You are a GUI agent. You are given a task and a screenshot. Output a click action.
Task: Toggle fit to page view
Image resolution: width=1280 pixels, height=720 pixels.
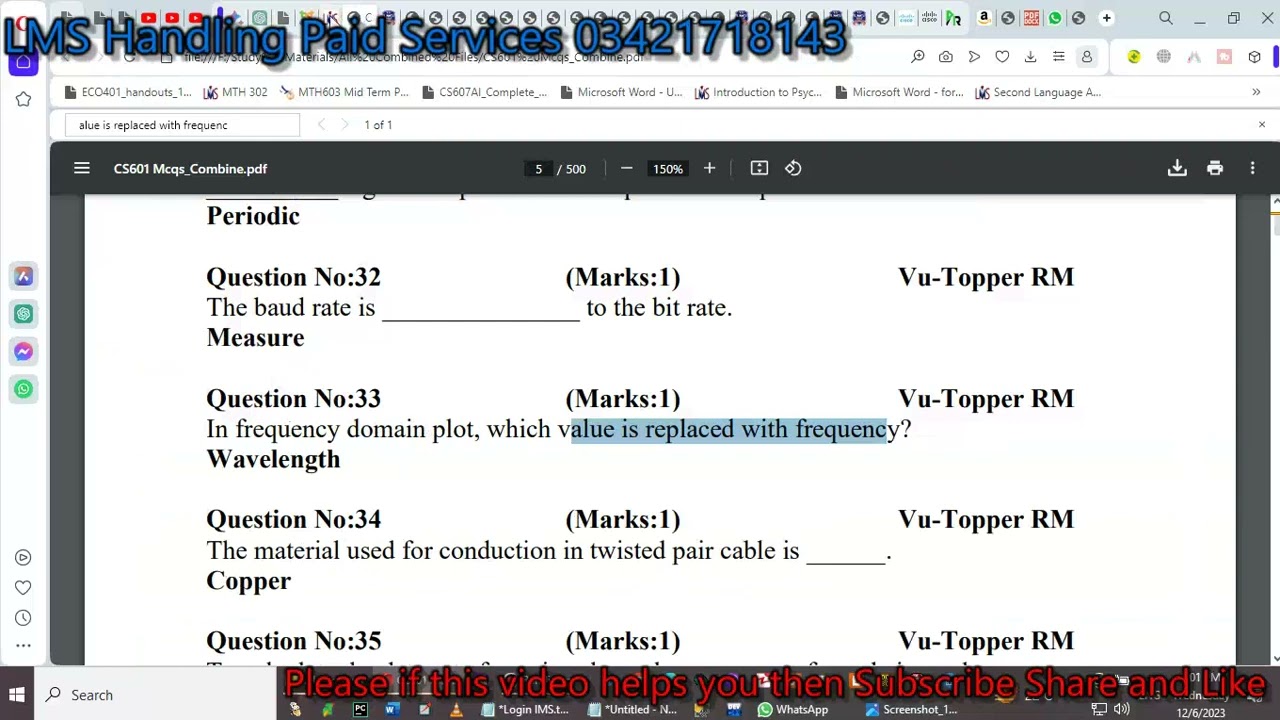(x=759, y=168)
